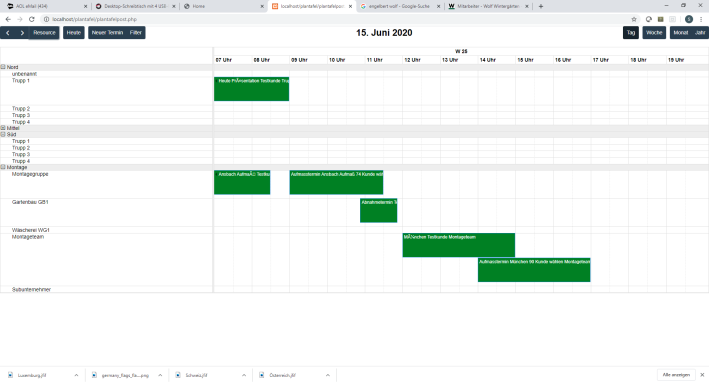Open options for Luxemburg.jfif download
The image size is (709, 384).
click(x=76, y=375)
